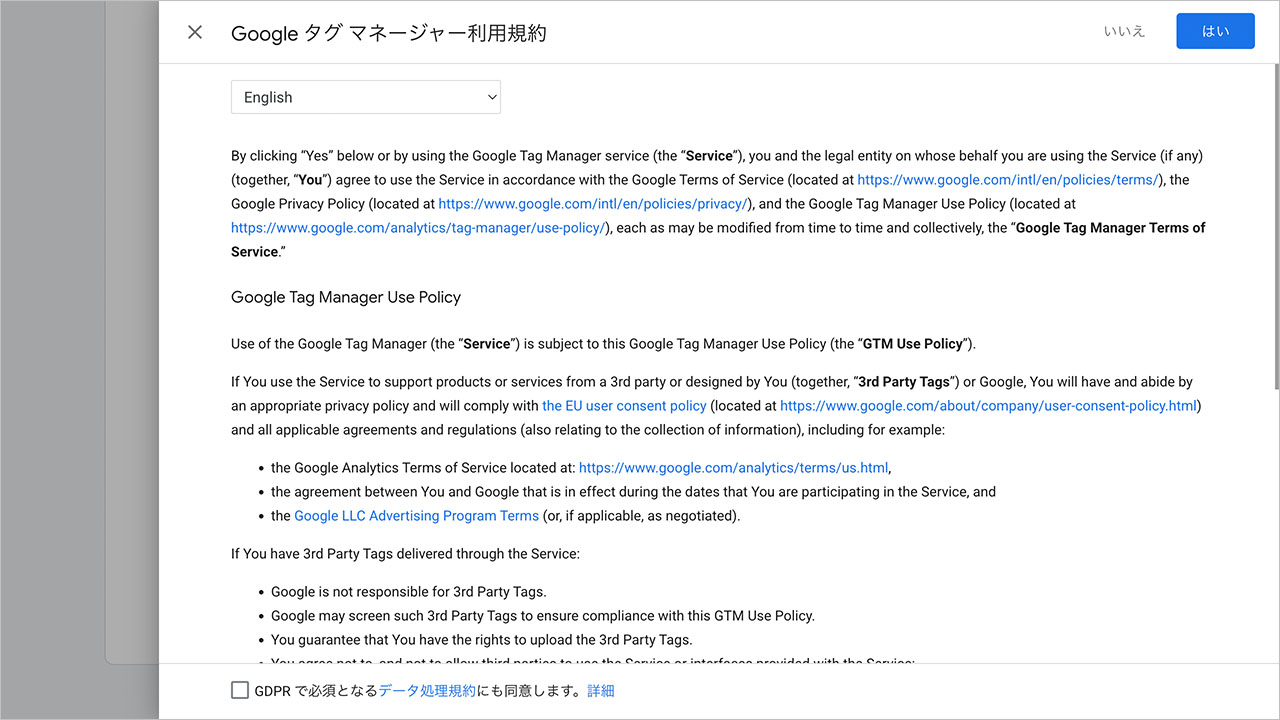Open the Google Privacy Policy link
The width and height of the screenshot is (1280, 720).
(x=594, y=203)
